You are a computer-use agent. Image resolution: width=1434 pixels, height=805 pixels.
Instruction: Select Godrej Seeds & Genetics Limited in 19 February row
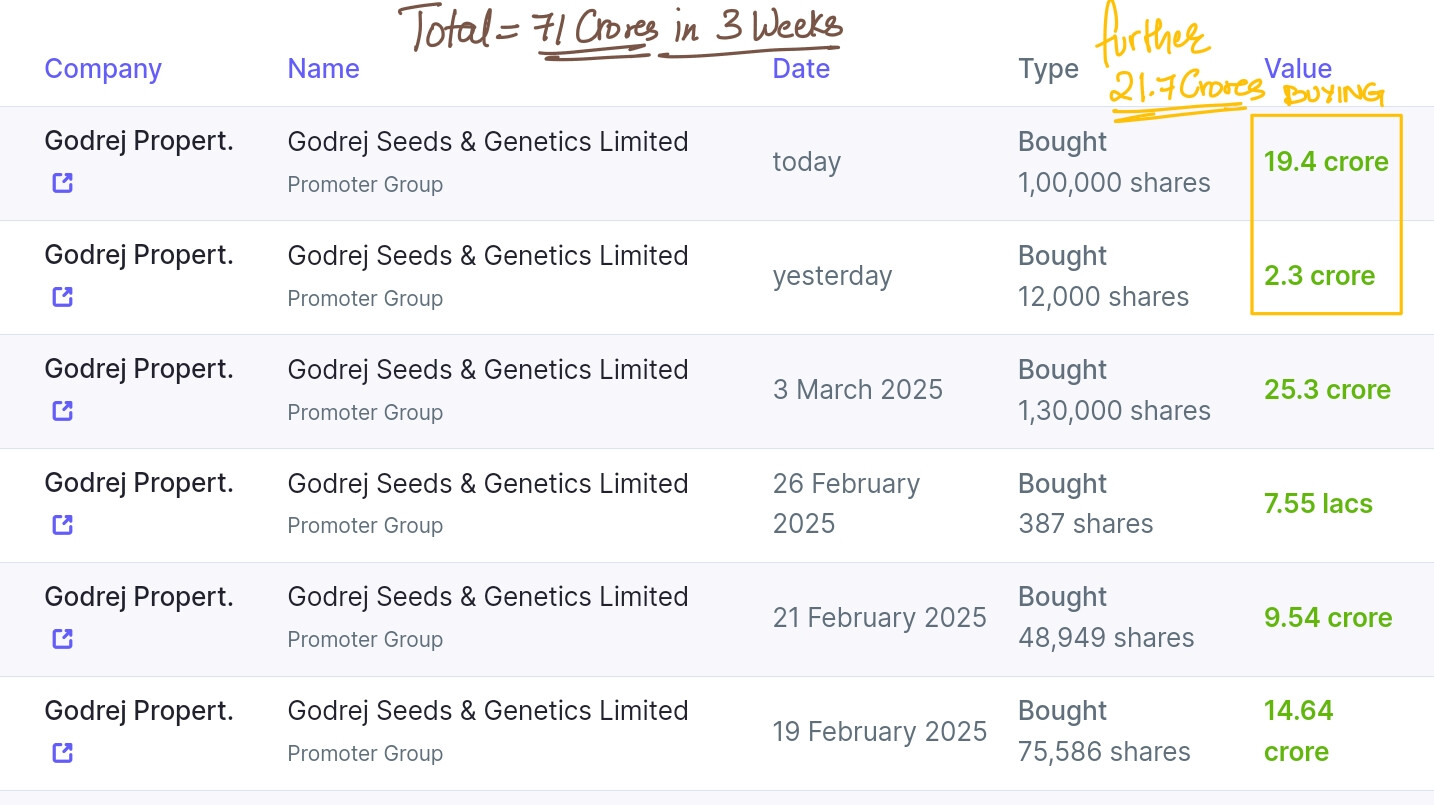(x=488, y=711)
